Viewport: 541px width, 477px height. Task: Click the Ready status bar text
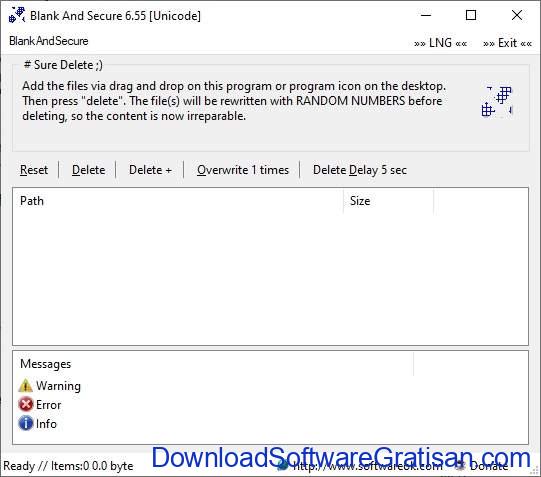pyautogui.click(x=68, y=466)
